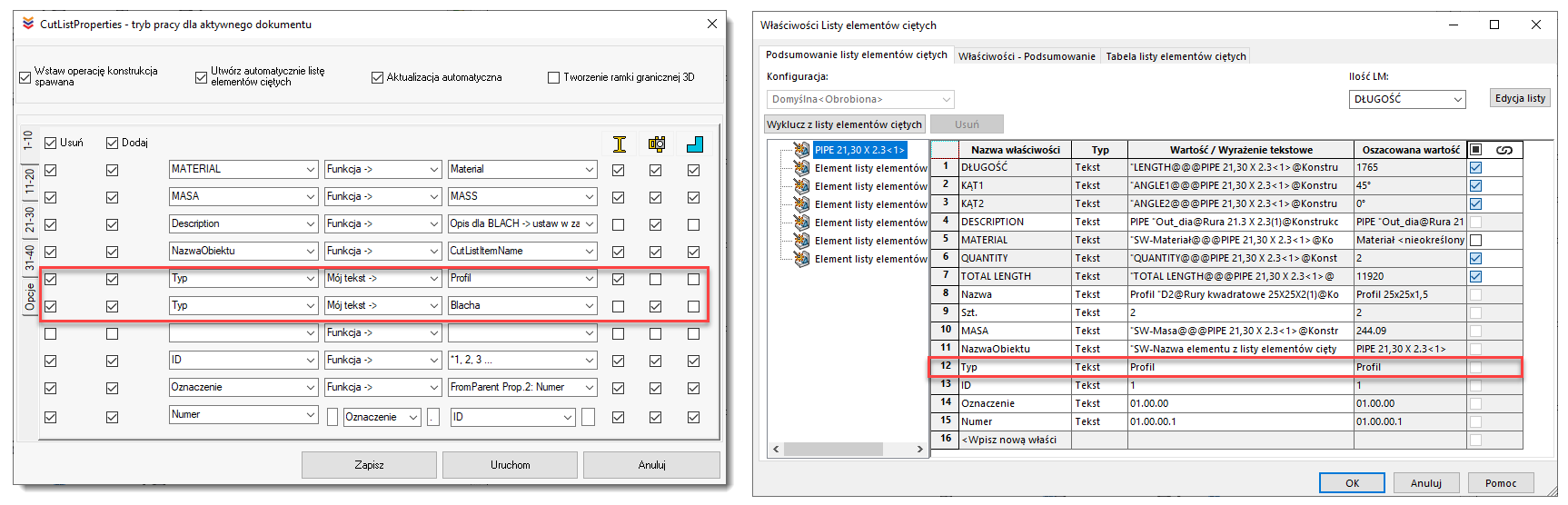Select the PIPE 21,30 X 2.3<1> cut list item
Image resolution: width=1568 pixels, height=505 pixels.
[858, 150]
